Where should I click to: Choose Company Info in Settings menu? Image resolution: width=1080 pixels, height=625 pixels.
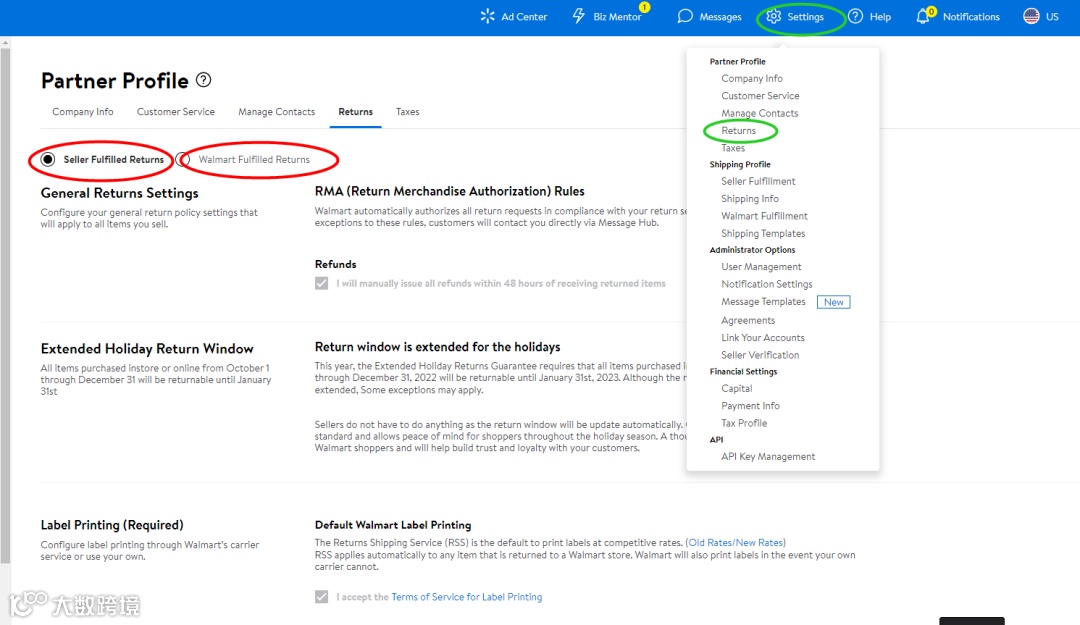[751, 79]
